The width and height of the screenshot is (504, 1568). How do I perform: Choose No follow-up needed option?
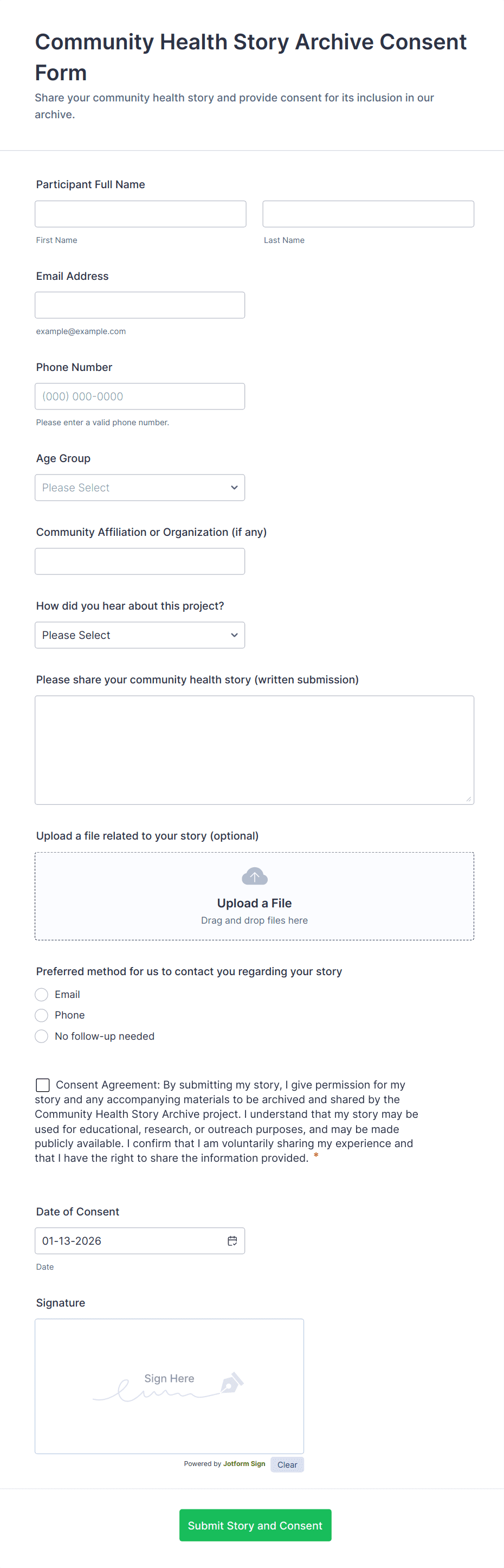click(41, 1035)
